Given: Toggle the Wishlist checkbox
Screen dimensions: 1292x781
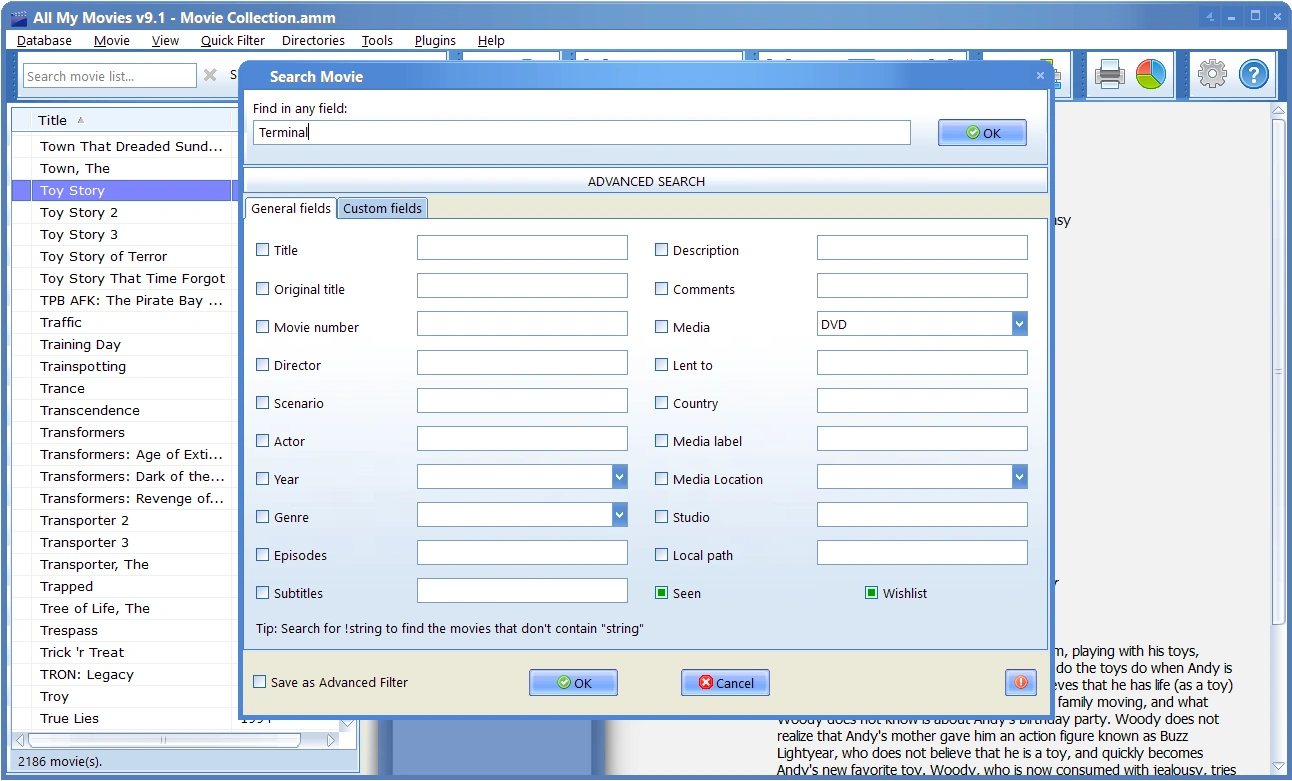Looking at the screenshot, I should click(x=871, y=593).
